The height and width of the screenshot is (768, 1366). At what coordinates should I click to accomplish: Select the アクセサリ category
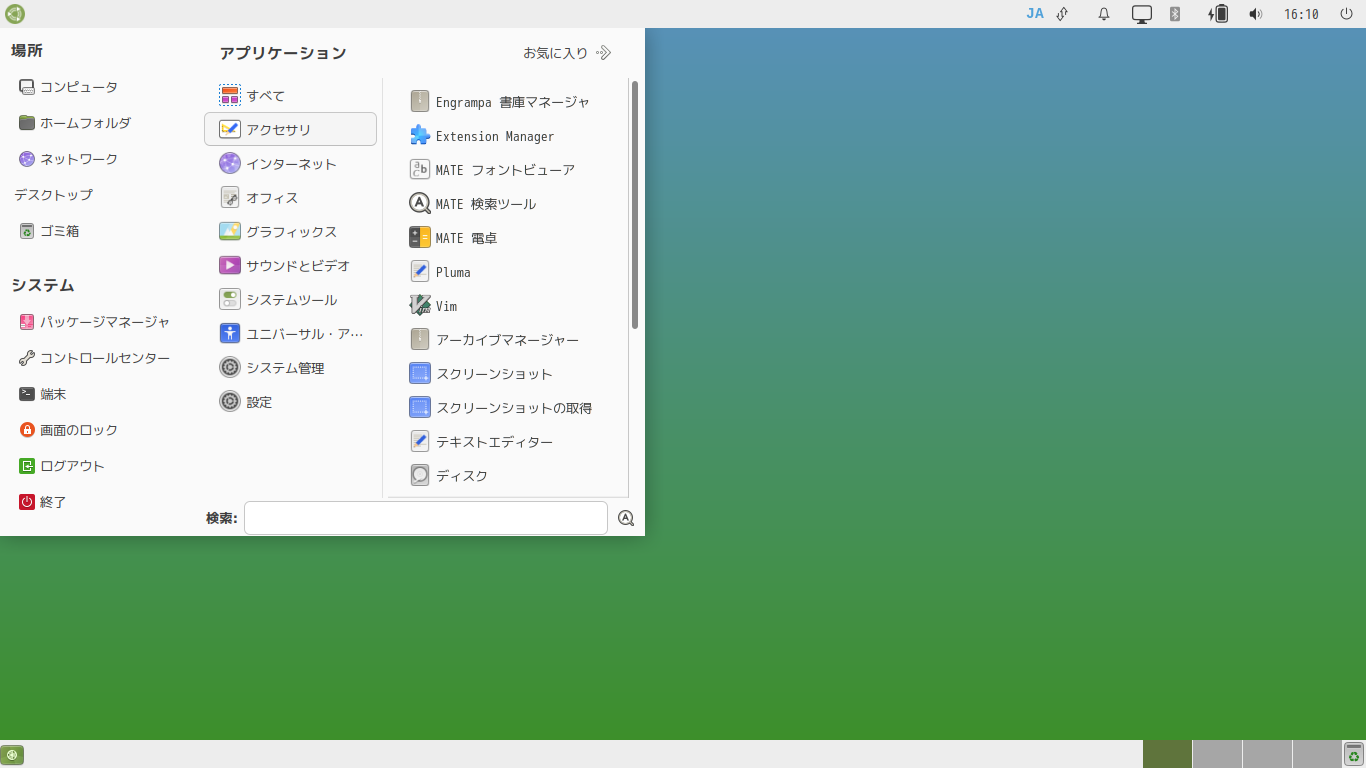point(290,129)
